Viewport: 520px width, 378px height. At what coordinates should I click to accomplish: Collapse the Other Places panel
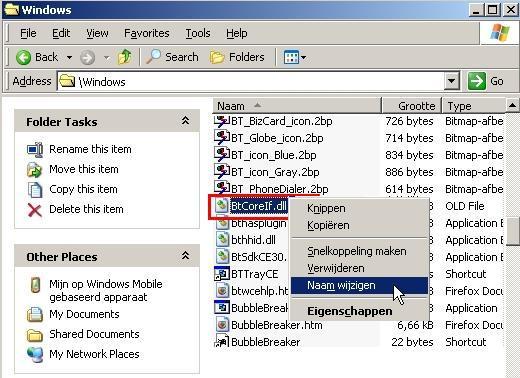185,256
